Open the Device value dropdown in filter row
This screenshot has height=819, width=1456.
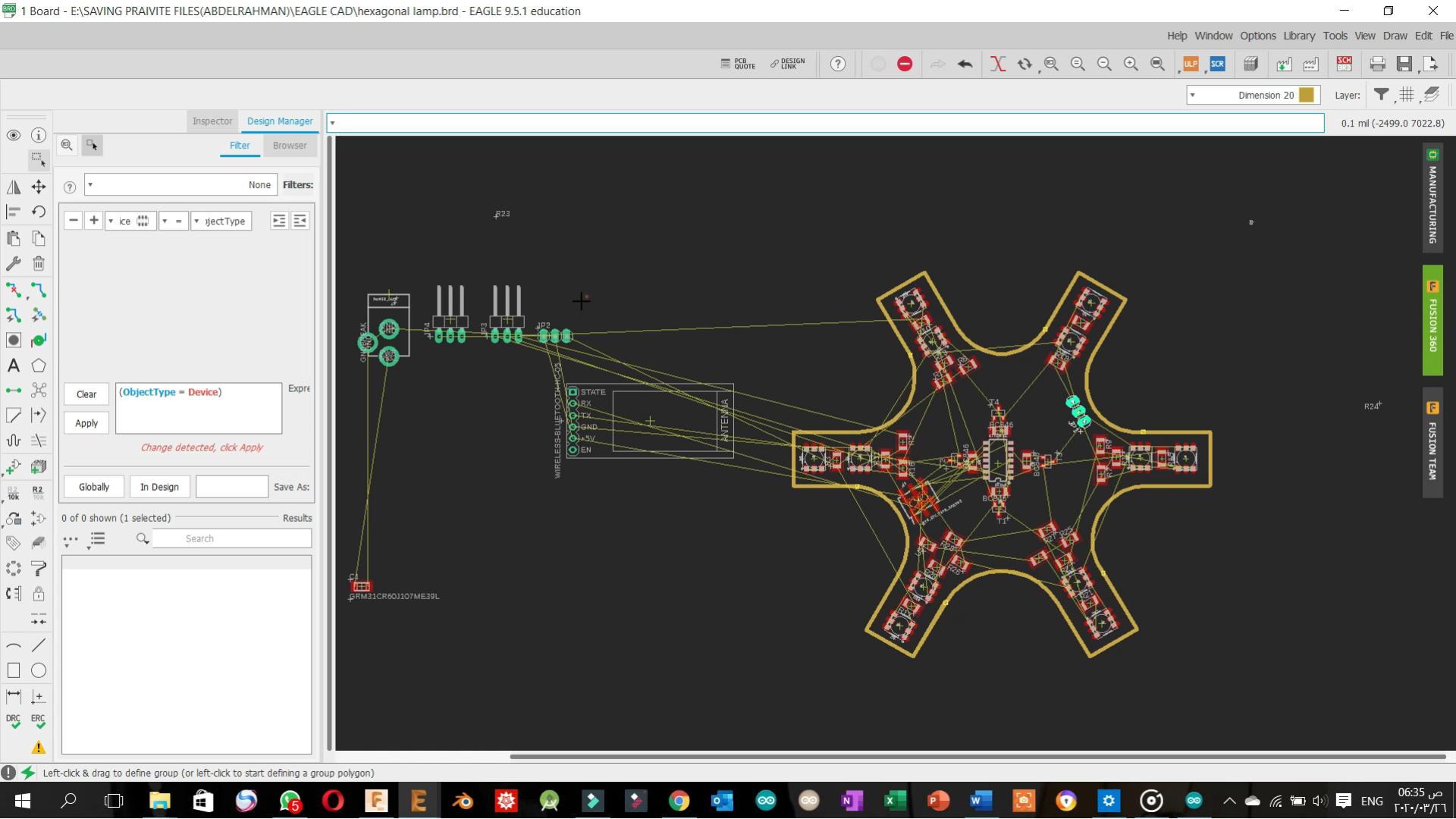coord(130,221)
